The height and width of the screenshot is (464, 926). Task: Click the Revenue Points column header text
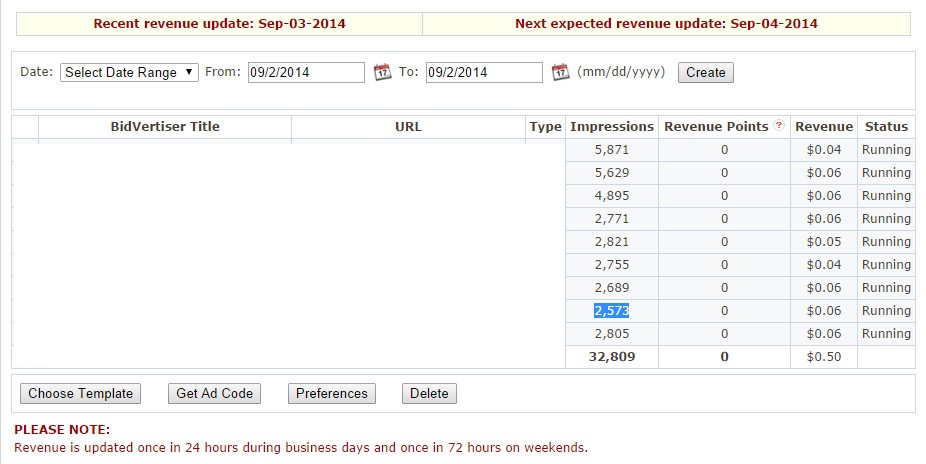pos(716,126)
